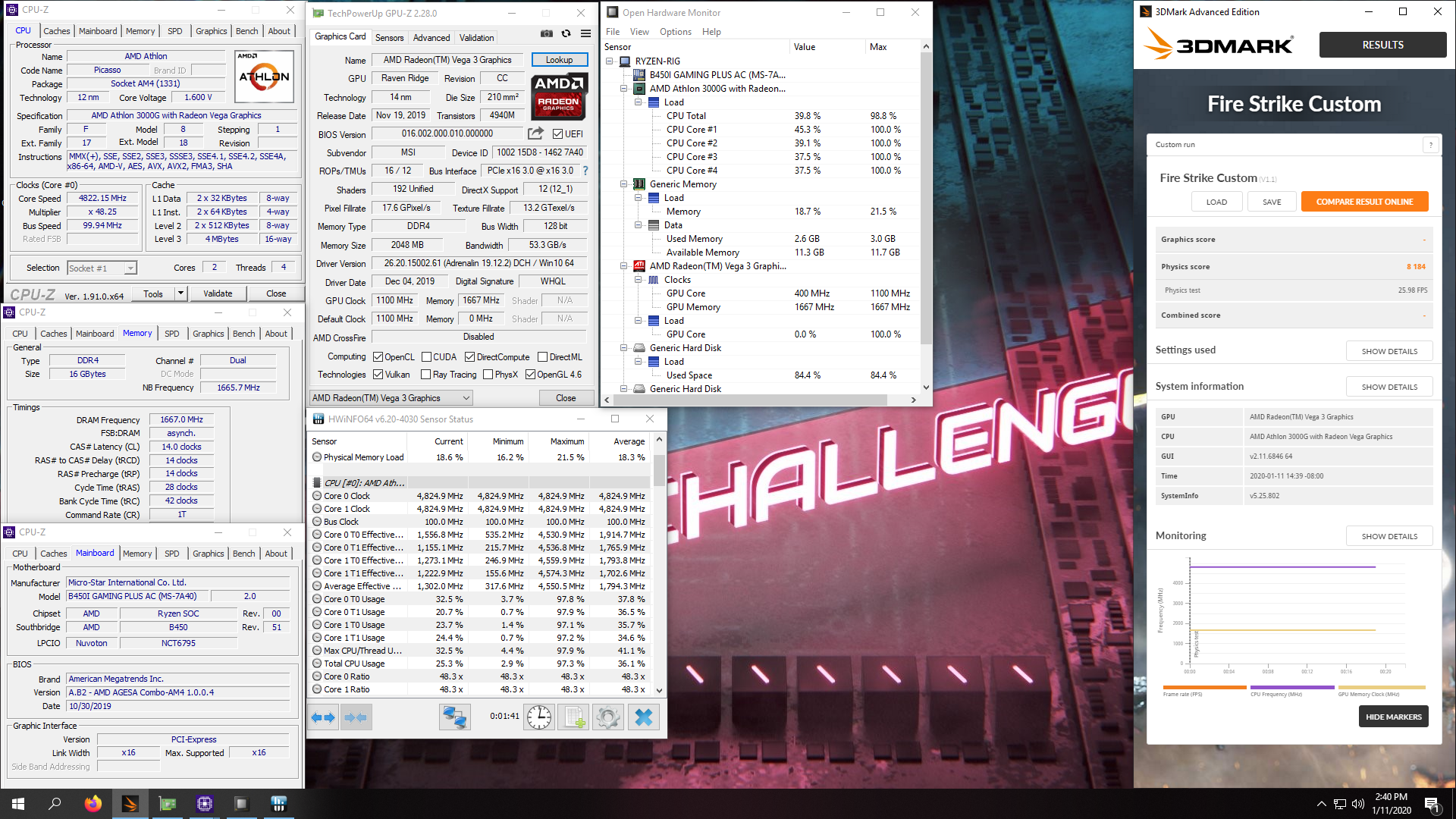The image size is (1456, 819).
Task: Click the GPU-Z refresh icon
Action: coord(566,34)
